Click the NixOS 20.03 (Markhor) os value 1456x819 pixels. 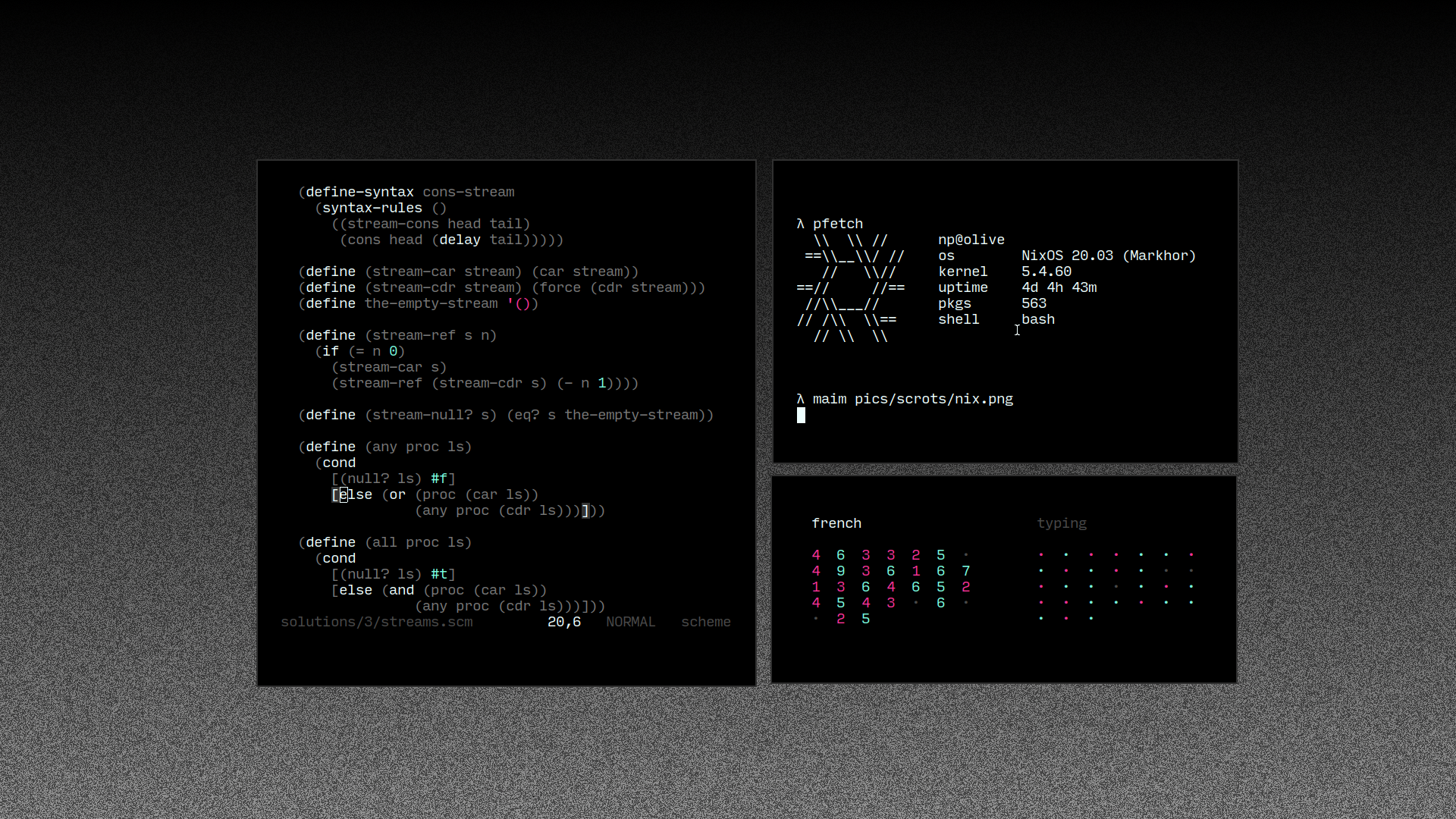pyautogui.click(x=1109, y=256)
